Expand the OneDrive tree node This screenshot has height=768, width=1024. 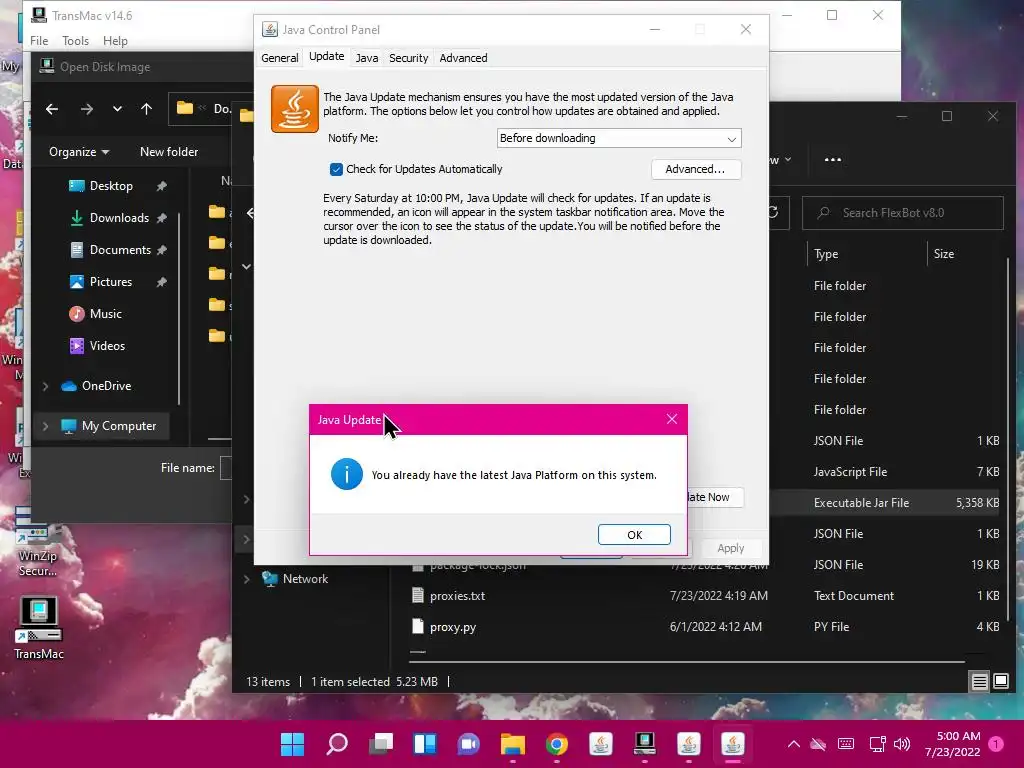click(x=45, y=386)
